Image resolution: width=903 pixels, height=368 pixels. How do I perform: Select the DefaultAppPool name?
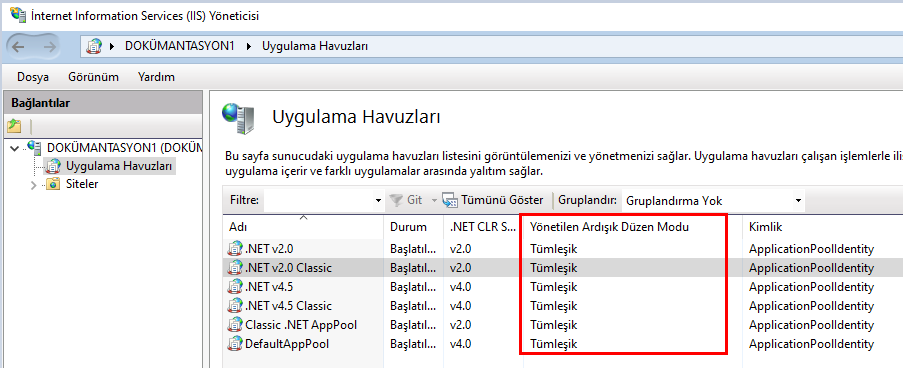tap(287, 344)
